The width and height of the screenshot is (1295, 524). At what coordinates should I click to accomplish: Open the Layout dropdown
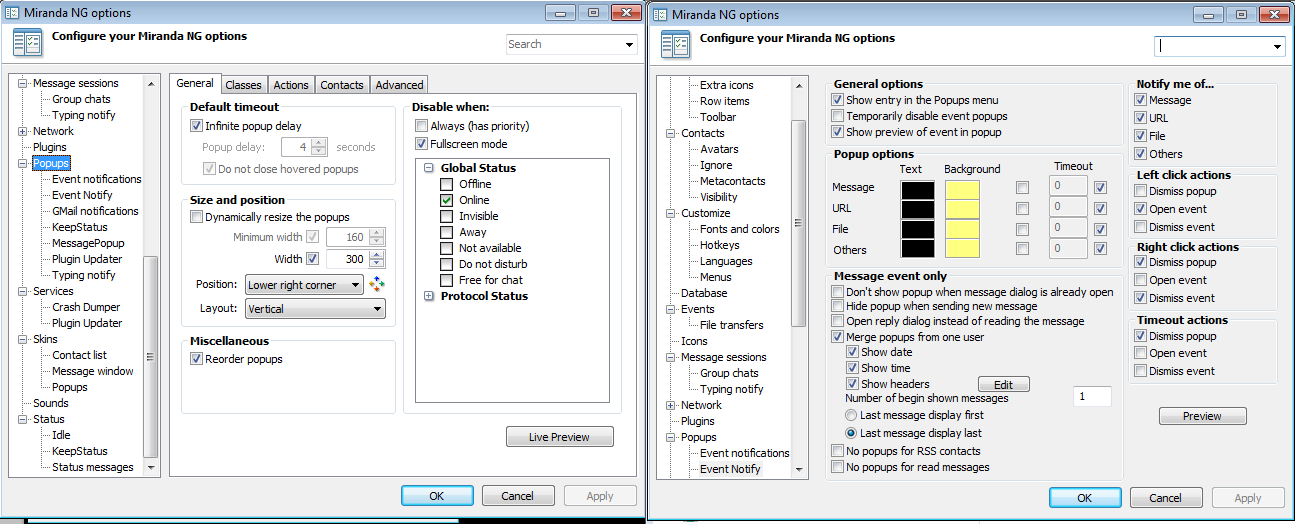click(315, 309)
